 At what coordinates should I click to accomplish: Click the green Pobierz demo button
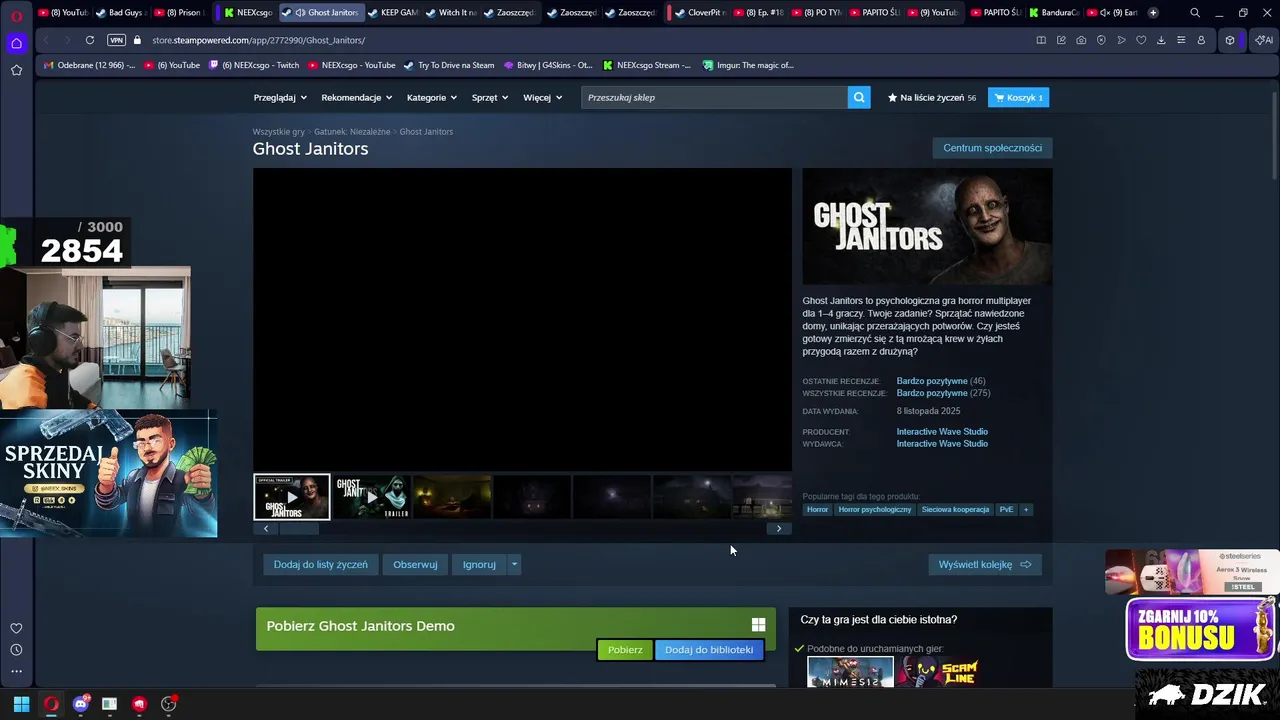(x=625, y=650)
